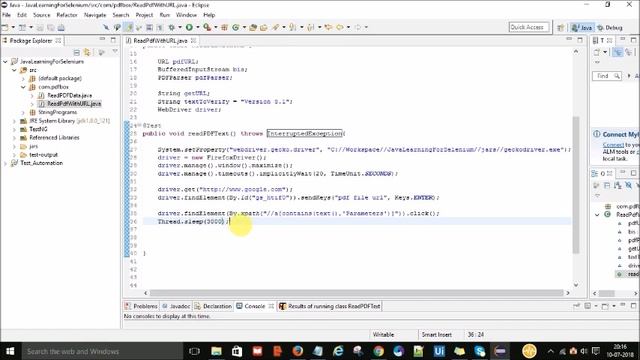Open the Navigate menu
Image resolution: width=640 pixels, height=360 pixels.
click(x=95, y=15)
